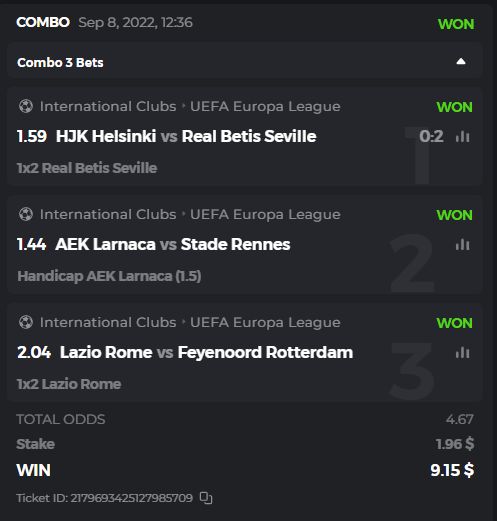This screenshot has height=521, width=497.
Task: Open stats icon for AEK Larnaca match
Action: click(463, 244)
